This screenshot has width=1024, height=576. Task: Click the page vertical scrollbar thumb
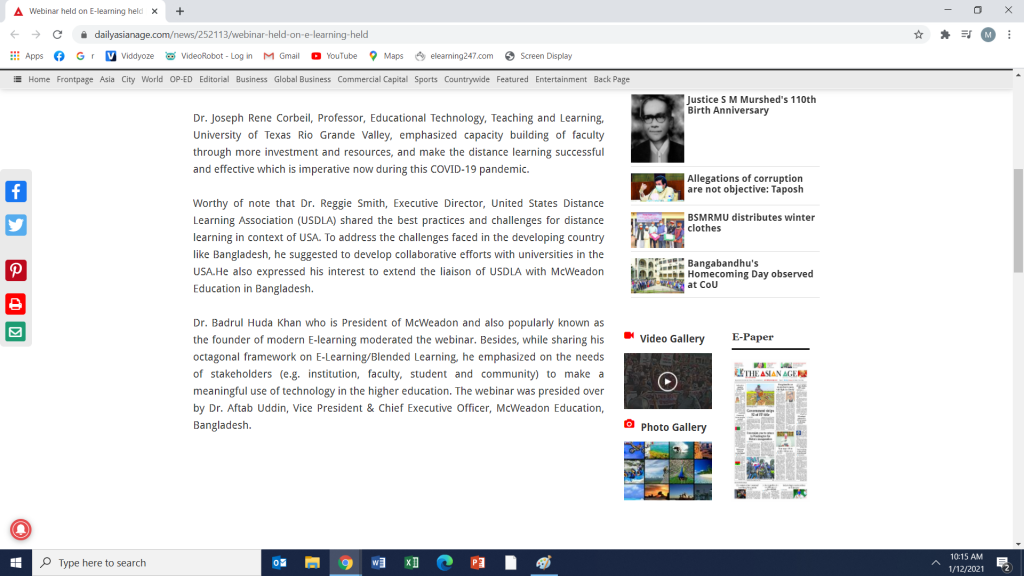pos(1018,221)
